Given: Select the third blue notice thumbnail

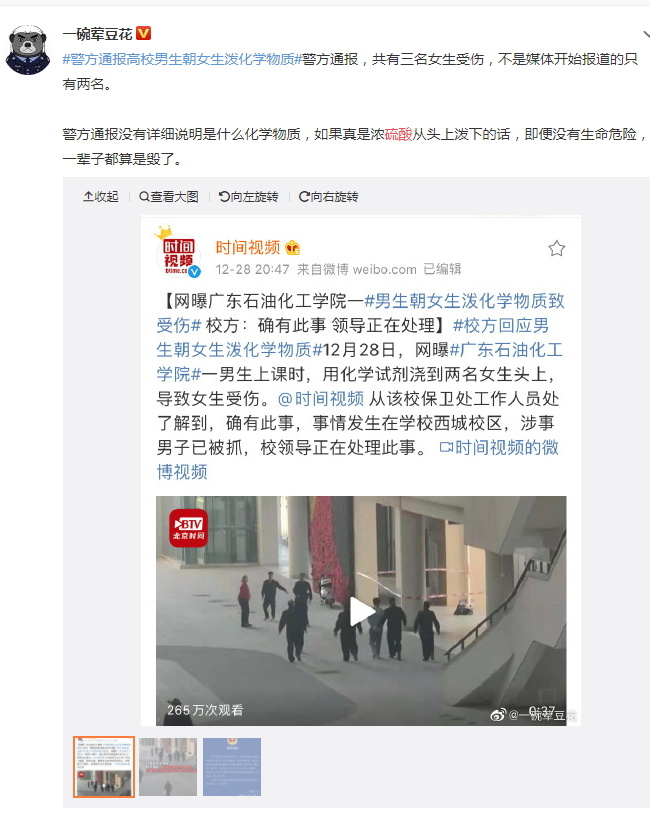Looking at the screenshot, I should 231,767.
